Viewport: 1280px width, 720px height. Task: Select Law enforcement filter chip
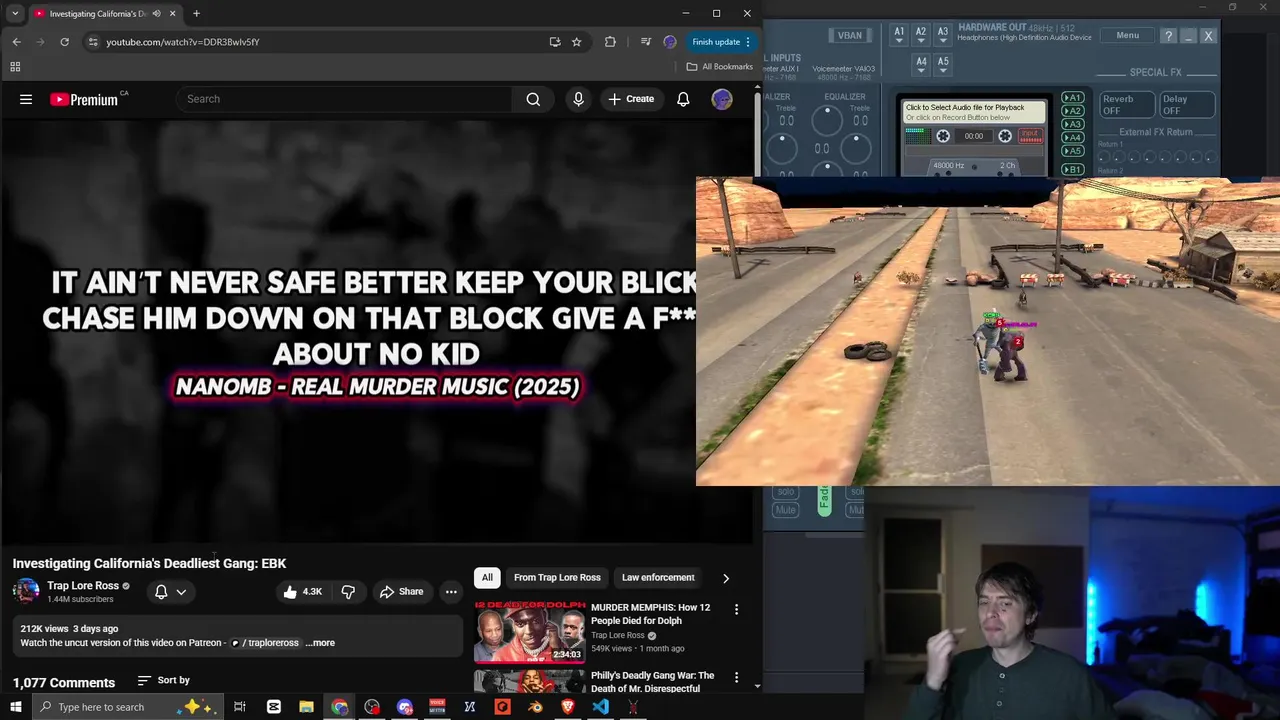[658, 577]
